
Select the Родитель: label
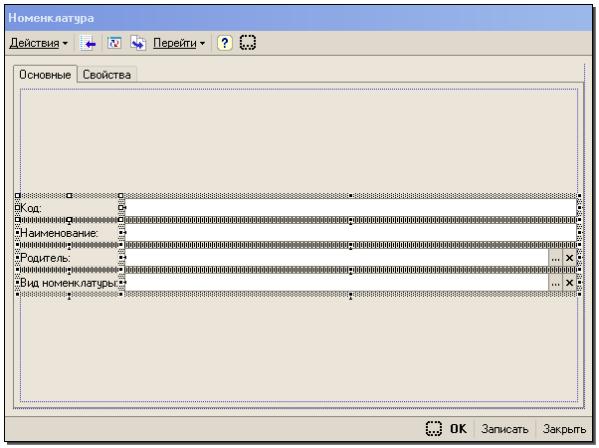coord(45,258)
